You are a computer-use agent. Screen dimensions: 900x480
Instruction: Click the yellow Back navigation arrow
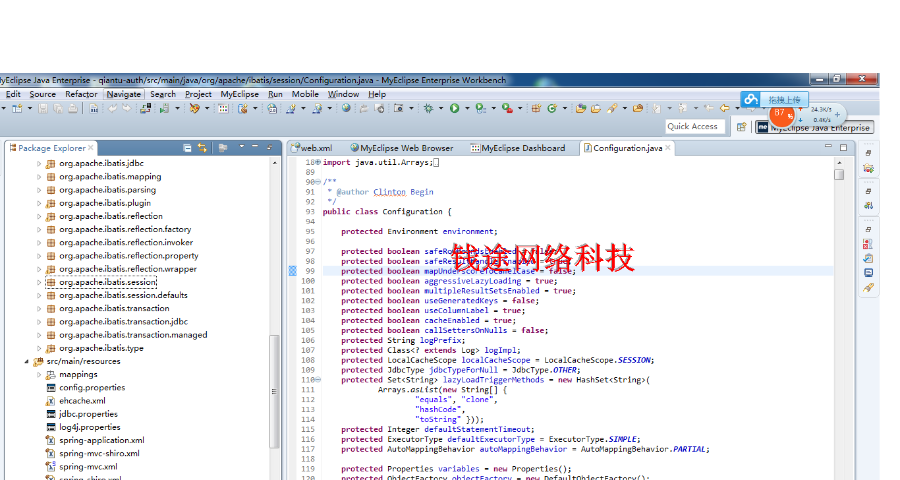pyautogui.click(x=725, y=108)
